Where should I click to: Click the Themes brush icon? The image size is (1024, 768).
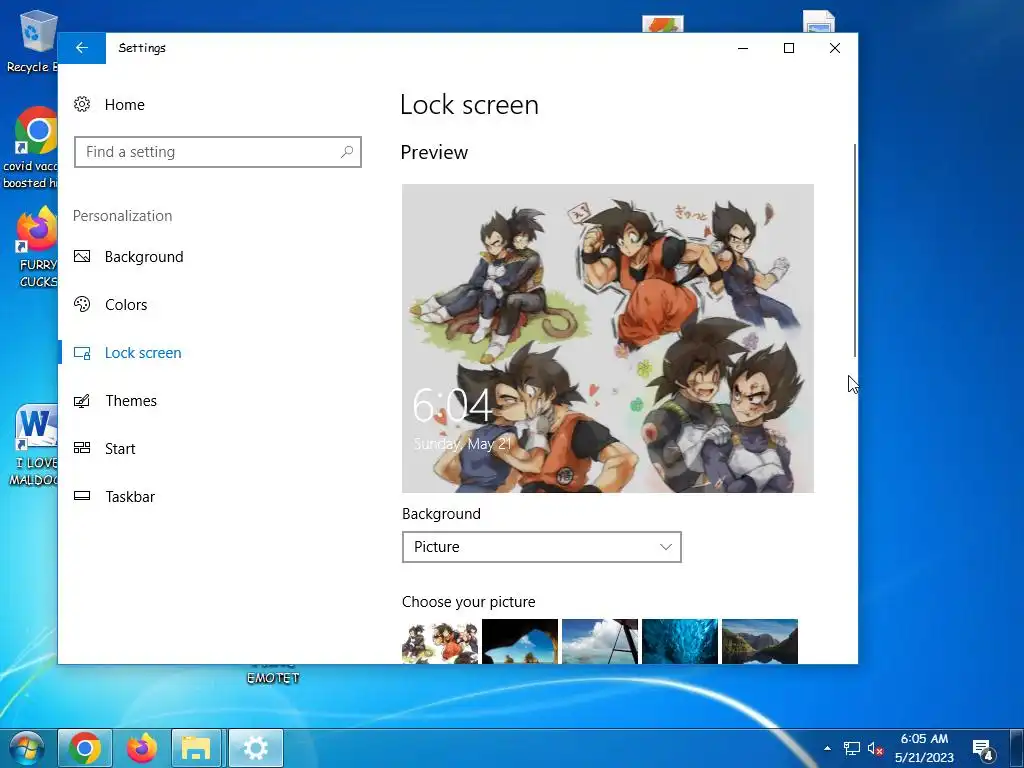pos(82,400)
